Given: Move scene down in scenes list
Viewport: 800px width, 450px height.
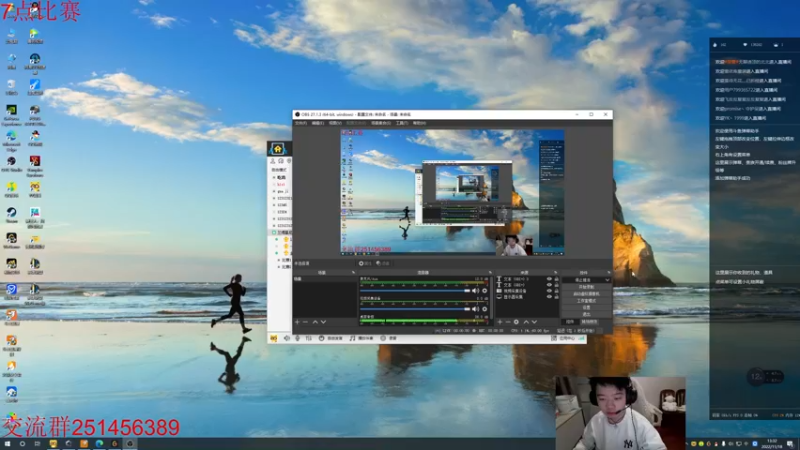Looking at the screenshot, I should click(323, 322).
